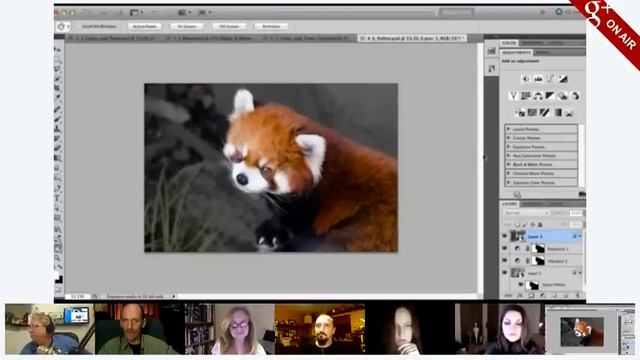This screenshot has width=640, height=360.
Task: Hide the Layer 3 layer
Action: [504, 236]
